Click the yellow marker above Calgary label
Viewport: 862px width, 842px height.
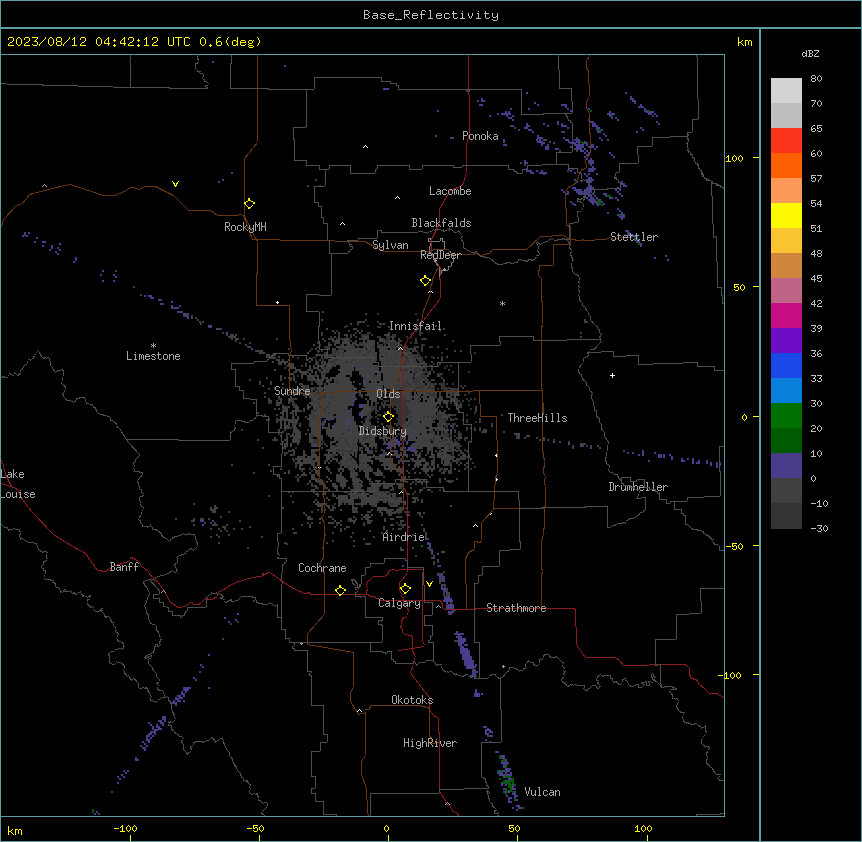[x=405, y=589]
